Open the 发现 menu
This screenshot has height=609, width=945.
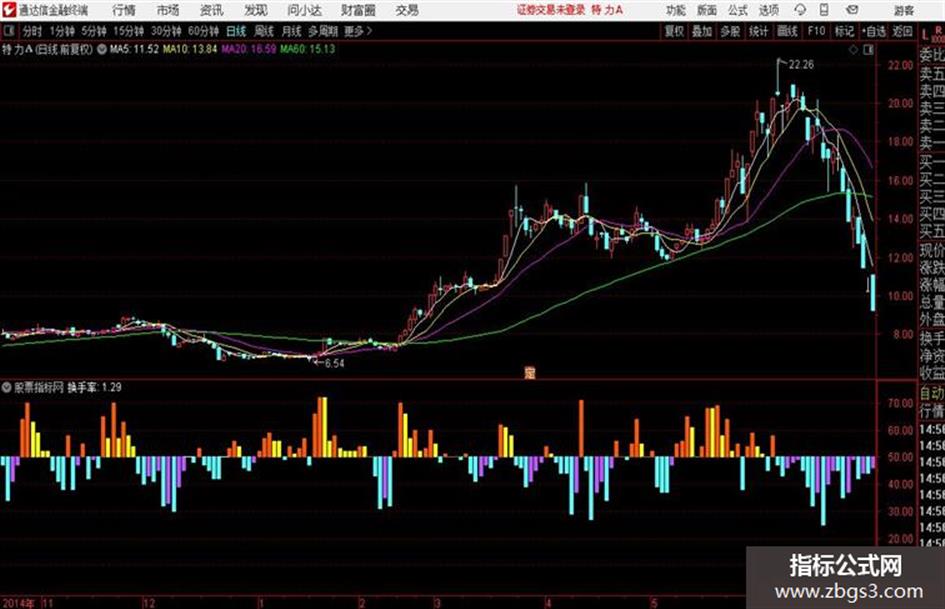pos(256,10)
